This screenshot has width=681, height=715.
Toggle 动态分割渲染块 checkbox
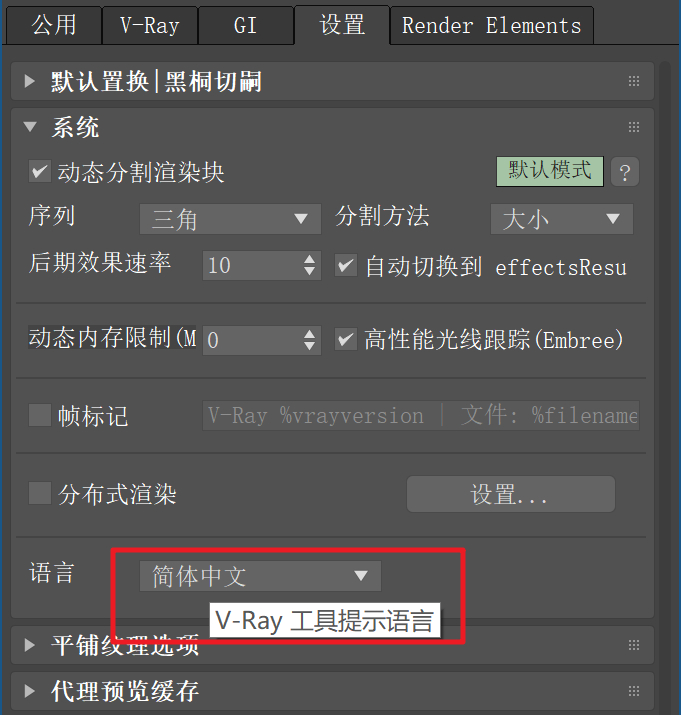[39, 171]
